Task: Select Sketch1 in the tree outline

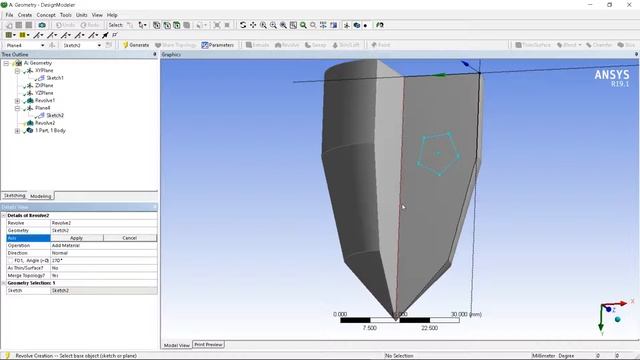Action: coord(55,78)
